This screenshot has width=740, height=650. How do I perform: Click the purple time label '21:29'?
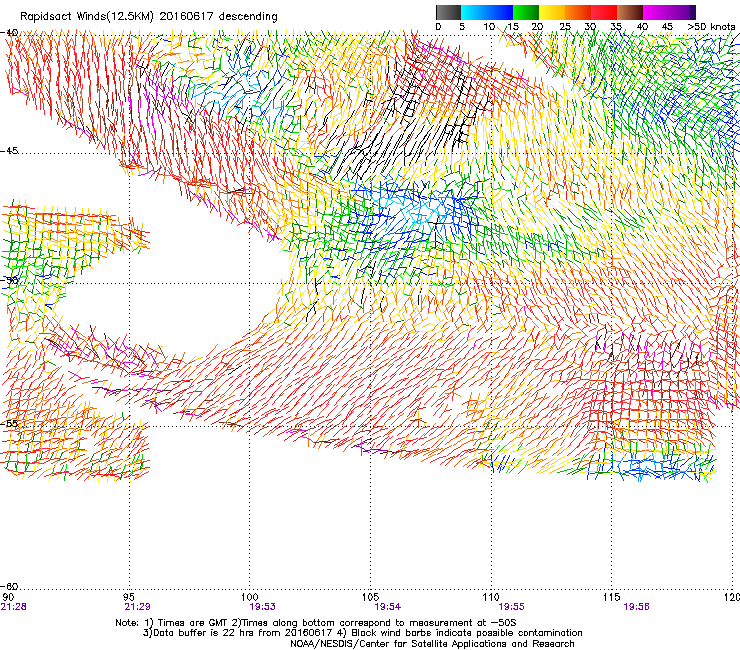pyautogui.click(x=137, y=607)
